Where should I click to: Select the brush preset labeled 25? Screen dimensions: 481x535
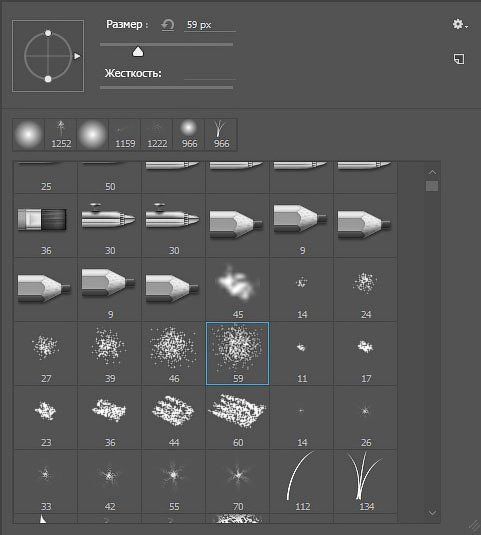pyautogui.click(x=46, y=177)
